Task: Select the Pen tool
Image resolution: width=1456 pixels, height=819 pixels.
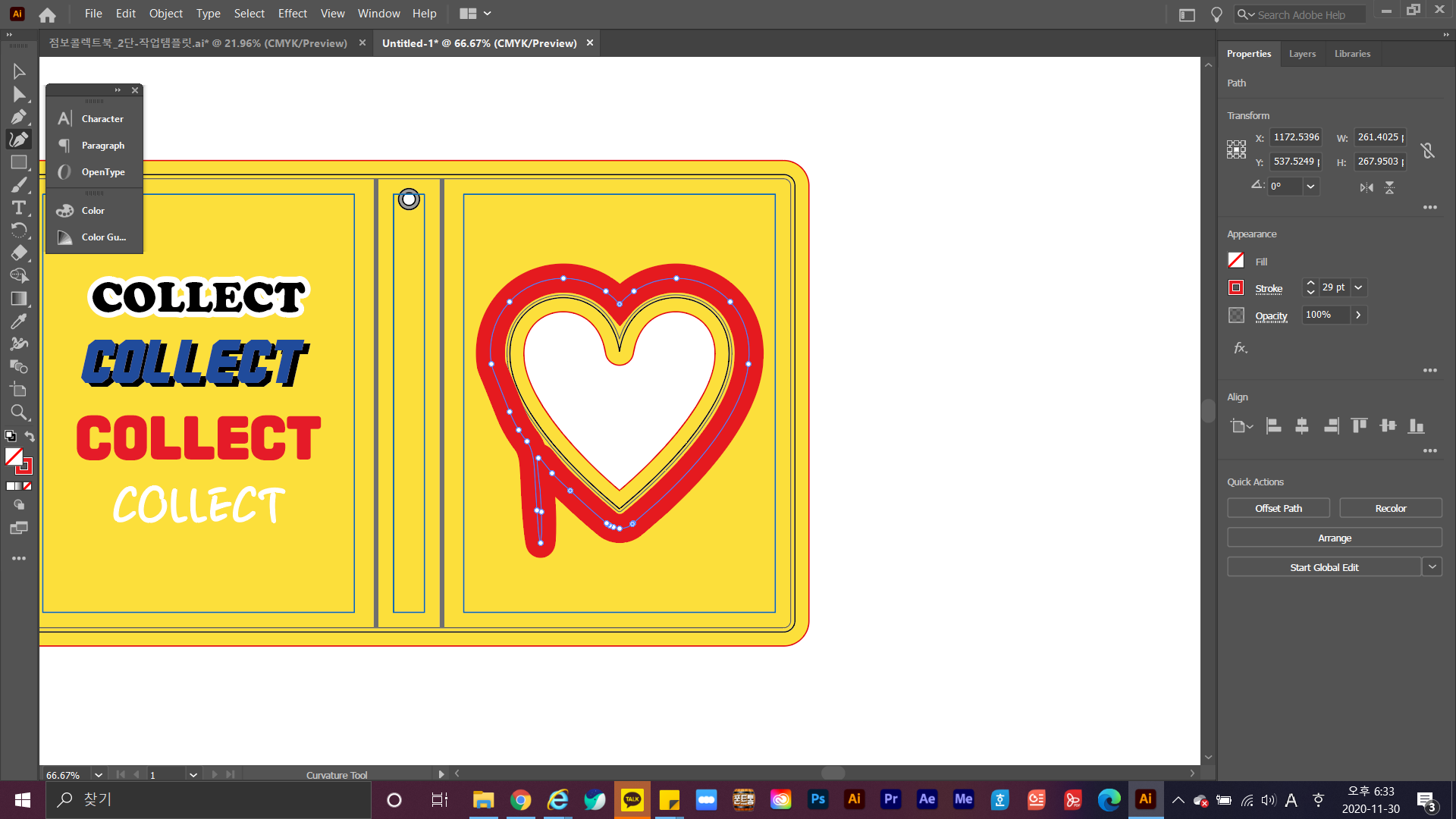Action: click(x=18, y=117)
